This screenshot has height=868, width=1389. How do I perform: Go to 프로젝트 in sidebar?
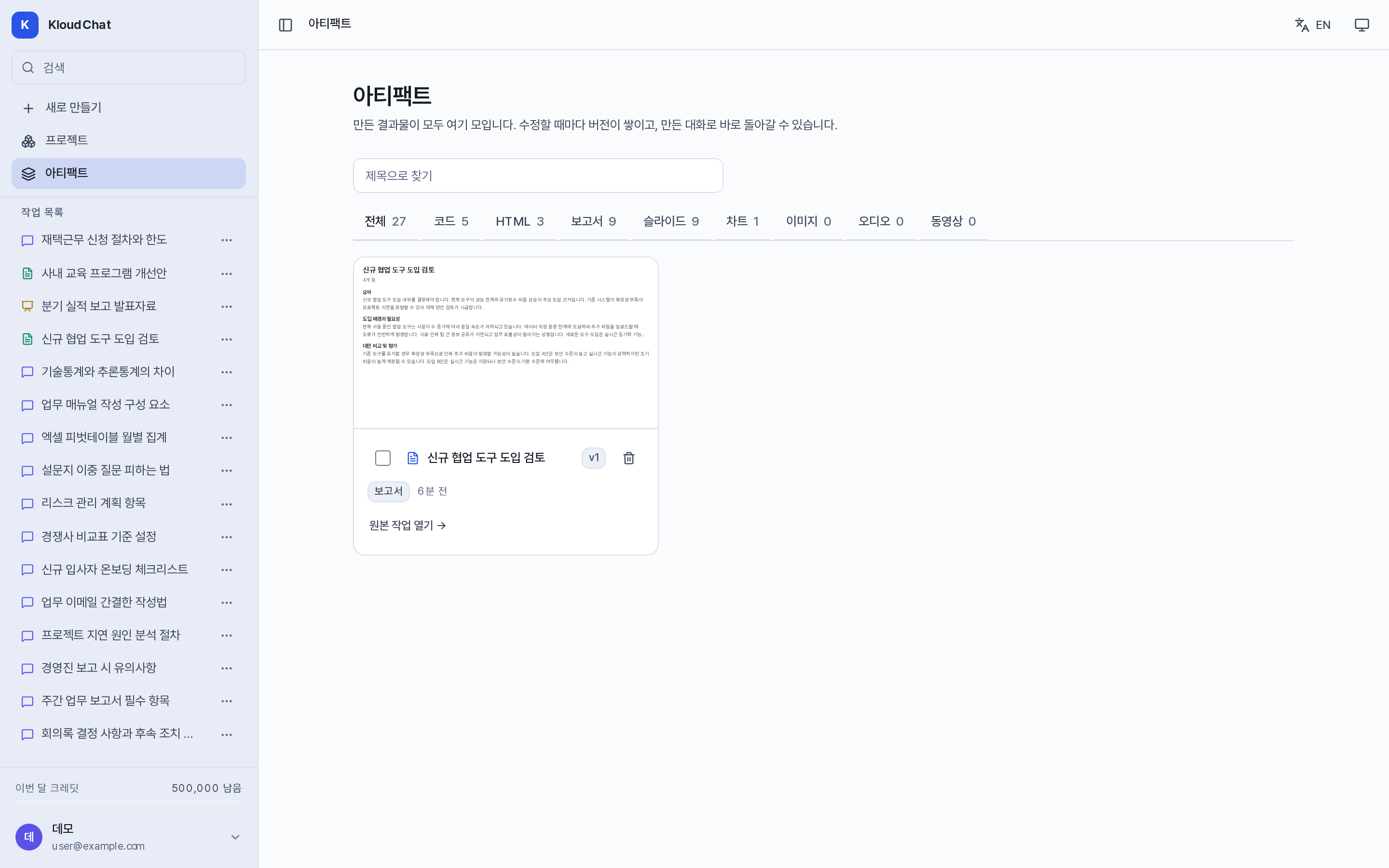pyautogui.click(x=129, y=140)
